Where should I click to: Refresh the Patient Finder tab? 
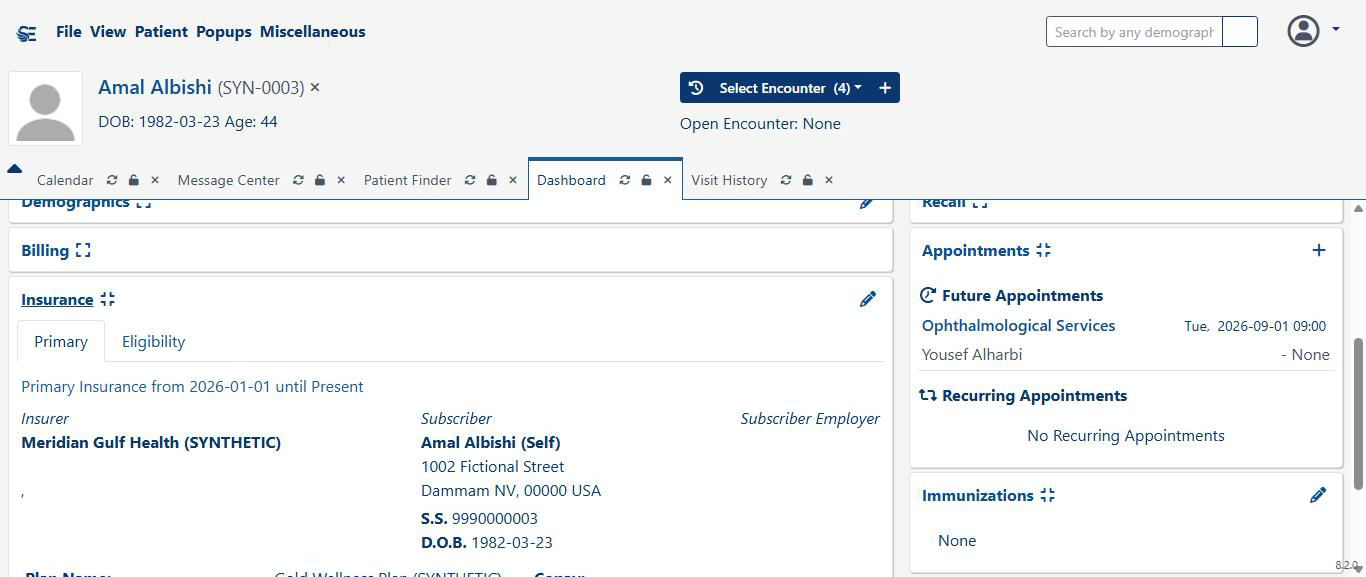(470, 180)
